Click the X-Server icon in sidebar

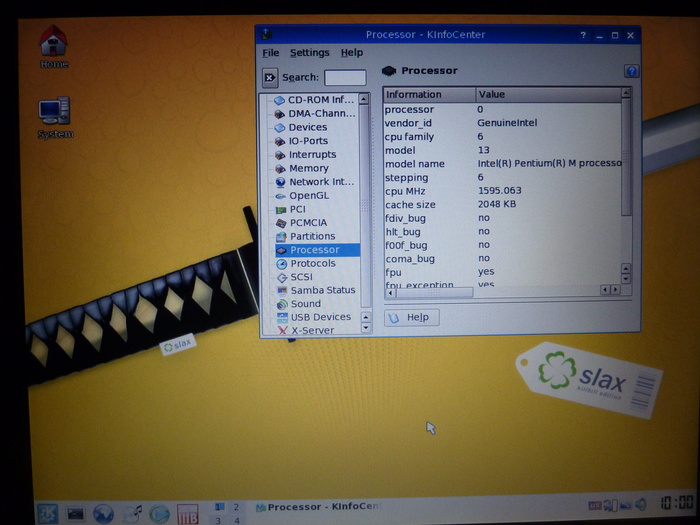pos(283,330)
